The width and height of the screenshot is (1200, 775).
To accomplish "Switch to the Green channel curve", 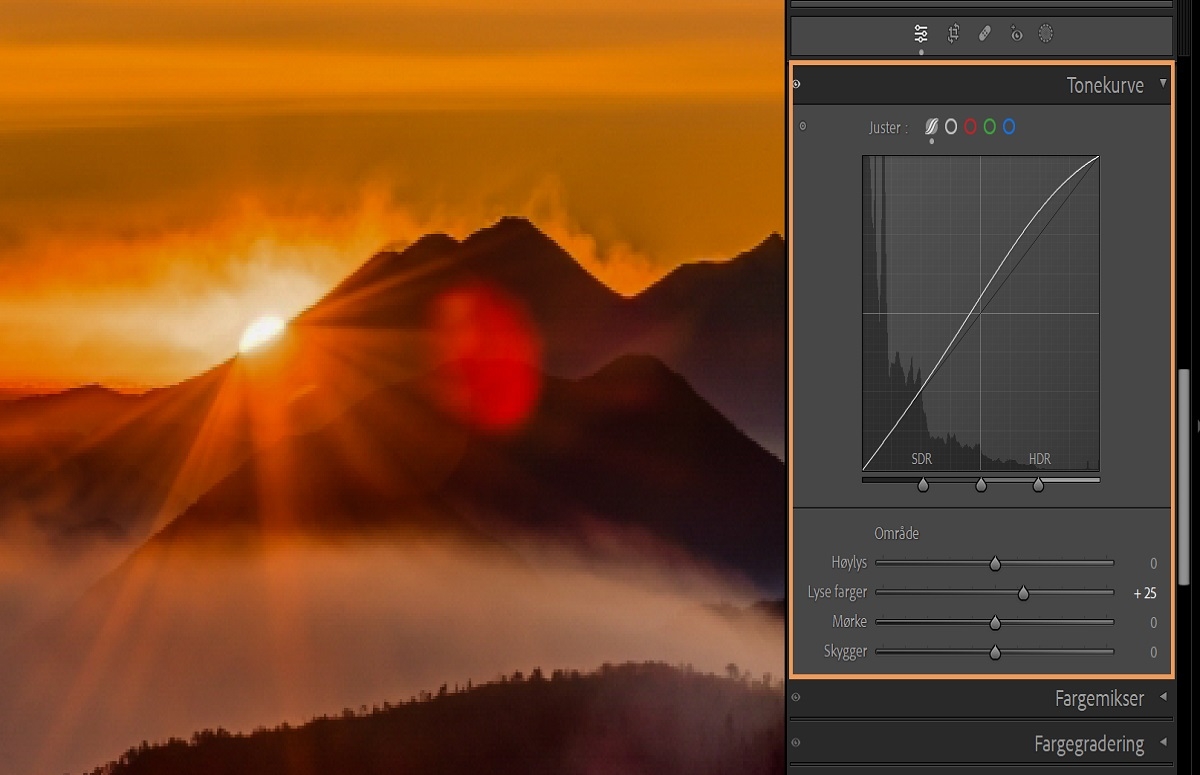I will pyautogui.click(x=991, y=126).
